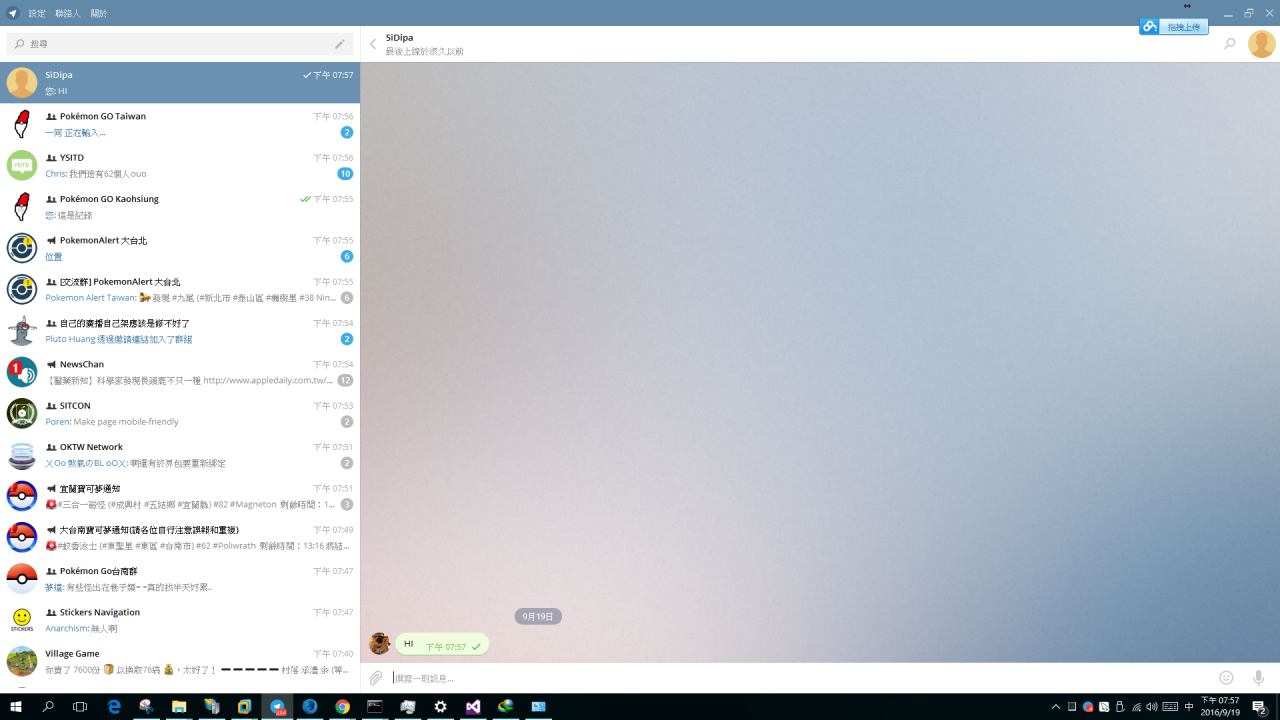Click the cloud upload widget icon
This screenshot has width=1280, height=720.
(1150, 27)
